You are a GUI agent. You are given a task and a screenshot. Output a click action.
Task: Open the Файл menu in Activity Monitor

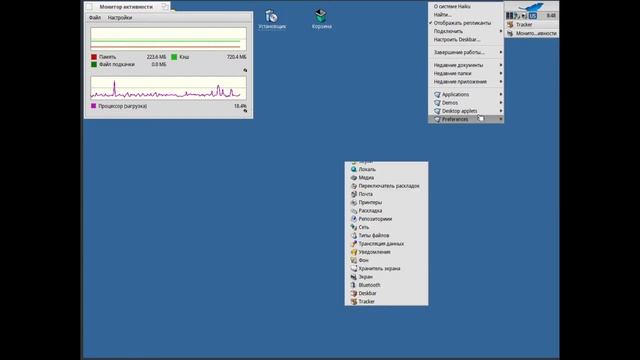tap(95, 18)
